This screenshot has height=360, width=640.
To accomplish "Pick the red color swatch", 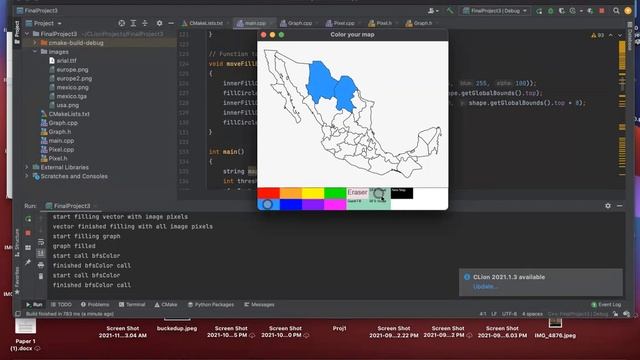I will [x=268, y=193].
